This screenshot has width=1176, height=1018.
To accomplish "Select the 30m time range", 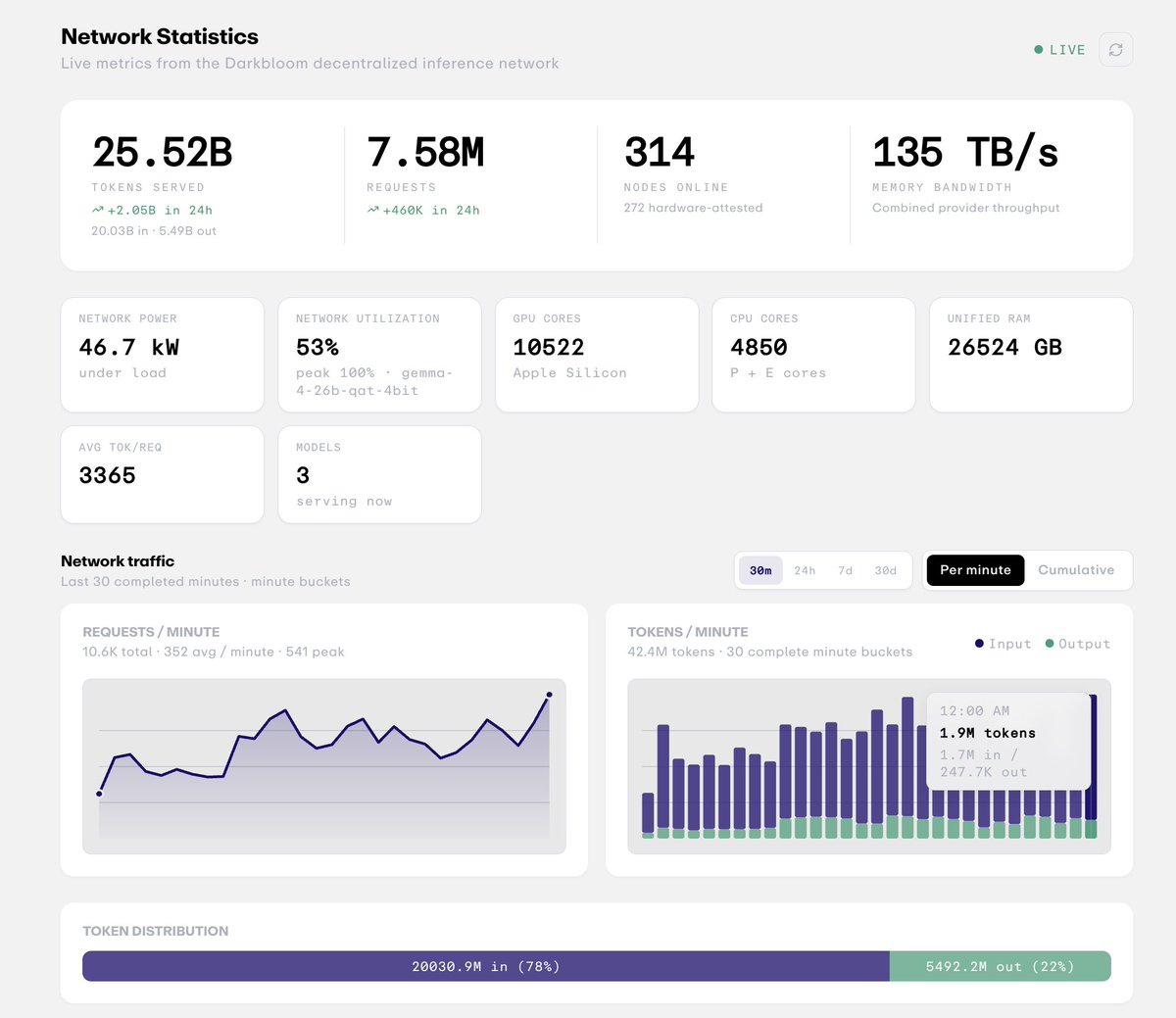I will click(760, 570).
